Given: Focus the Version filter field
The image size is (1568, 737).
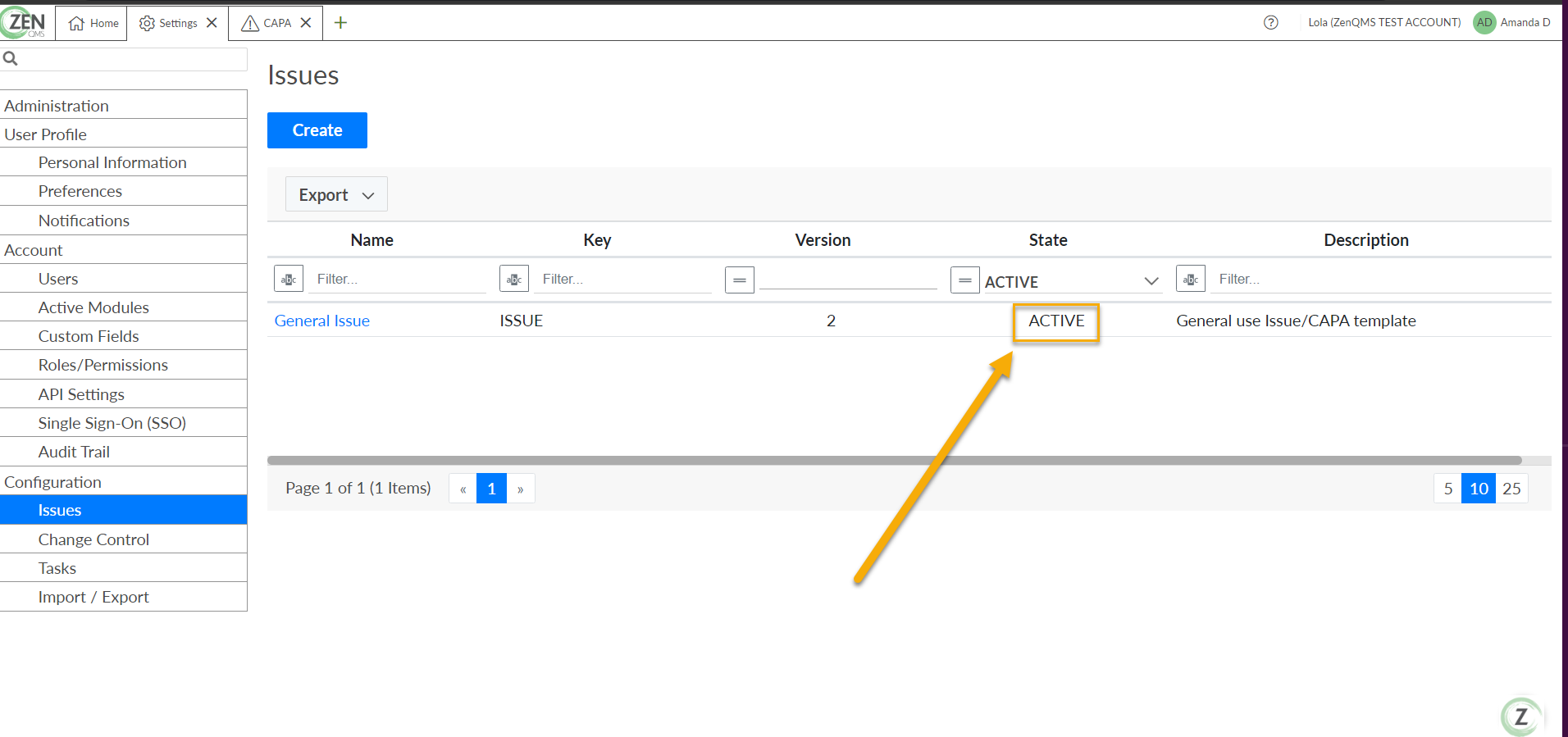Looking at the screenshot, I should [848, 278].
